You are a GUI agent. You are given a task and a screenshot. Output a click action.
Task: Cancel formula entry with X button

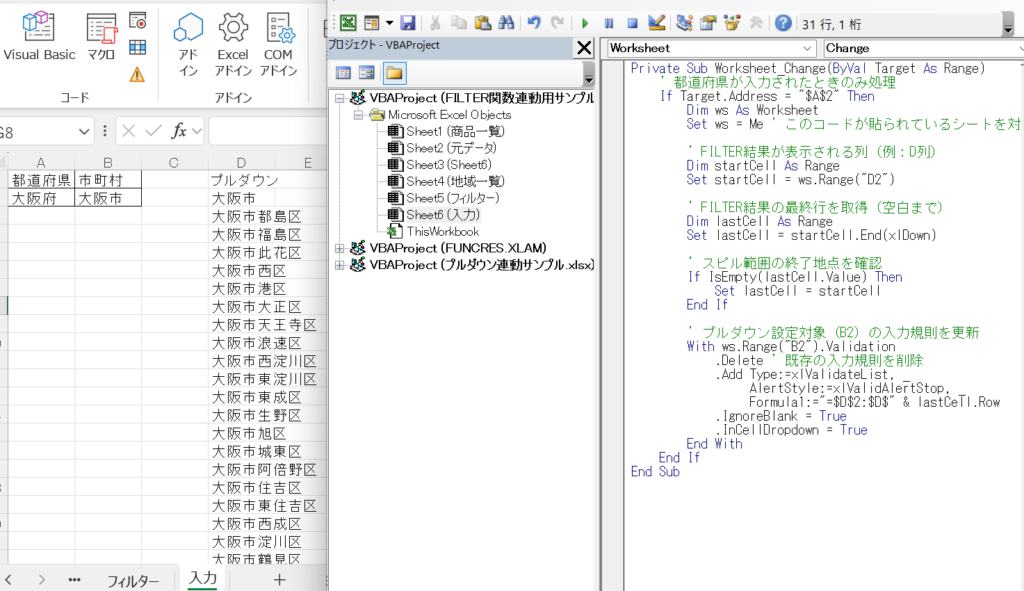point(129,132)
